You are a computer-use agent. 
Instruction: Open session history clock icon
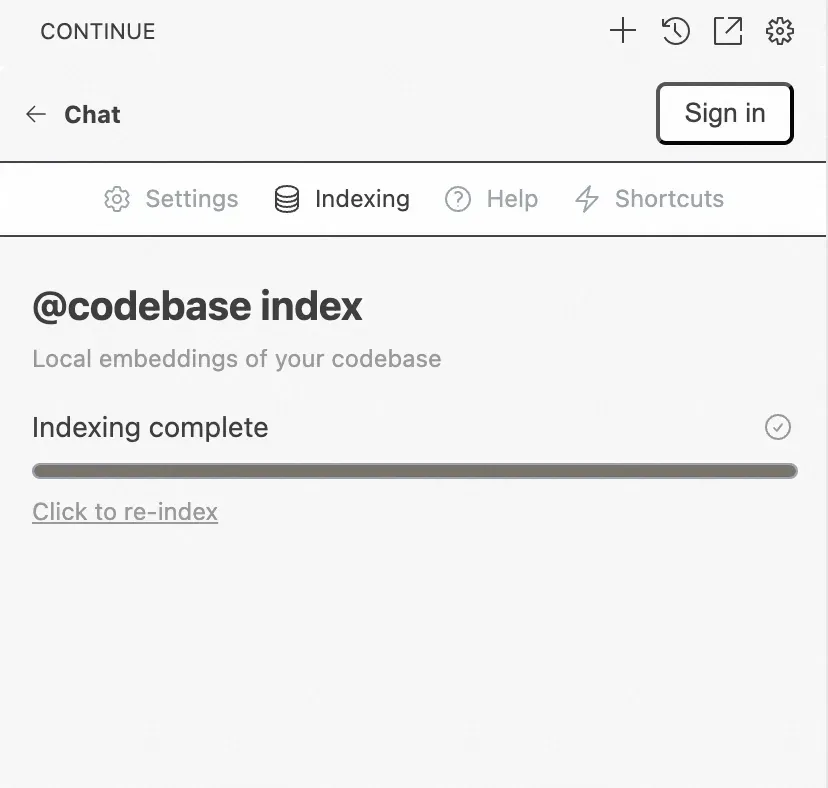click(x=676, y=31)
